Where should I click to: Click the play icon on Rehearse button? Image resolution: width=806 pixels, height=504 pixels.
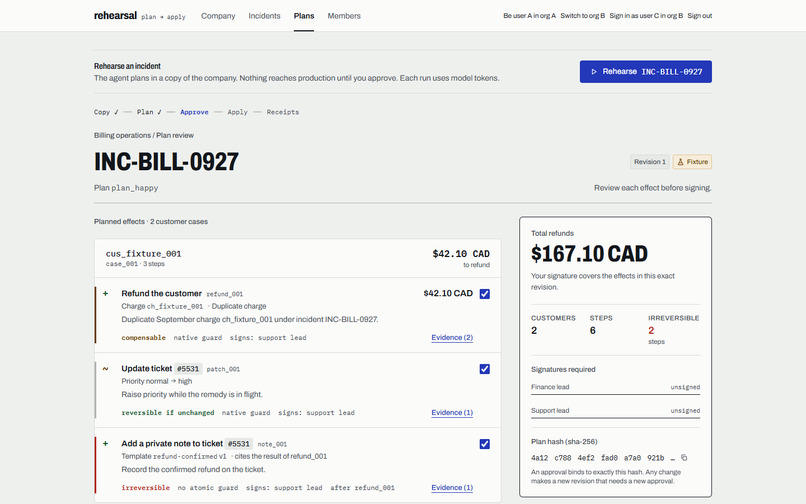point(594,71)
